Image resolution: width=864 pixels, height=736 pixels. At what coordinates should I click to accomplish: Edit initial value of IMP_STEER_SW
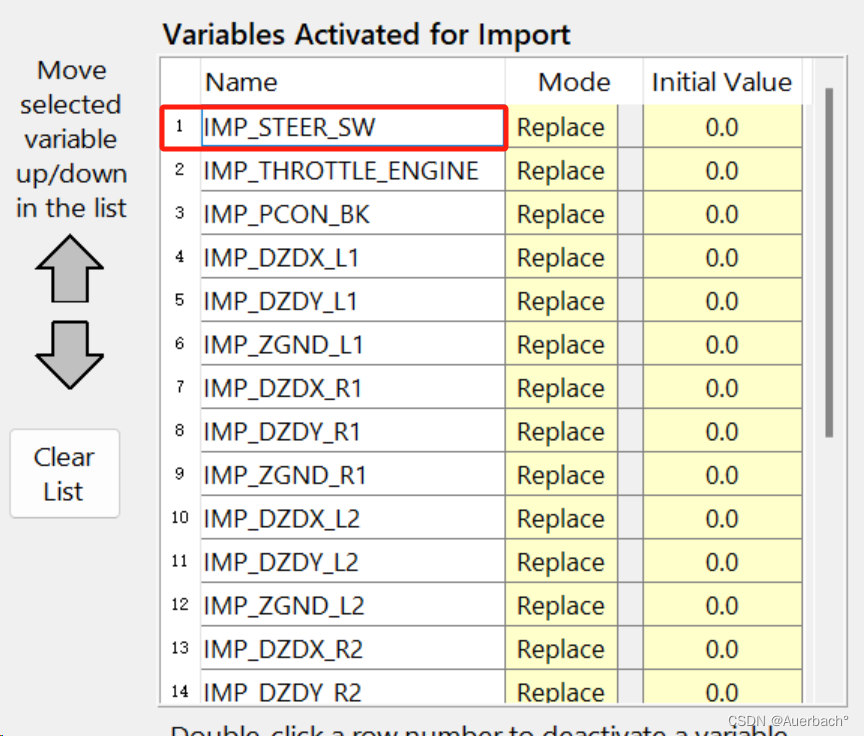[722, 127]
